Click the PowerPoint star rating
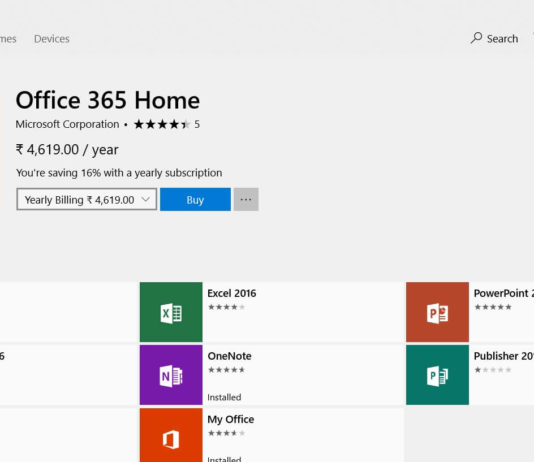 493,307
